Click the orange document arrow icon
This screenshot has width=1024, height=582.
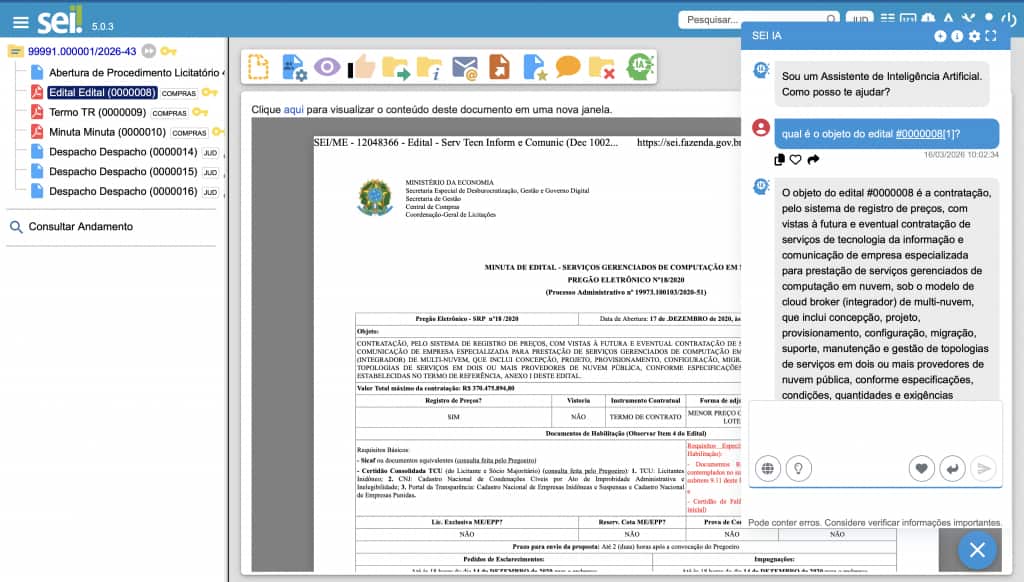click(500, 67)
